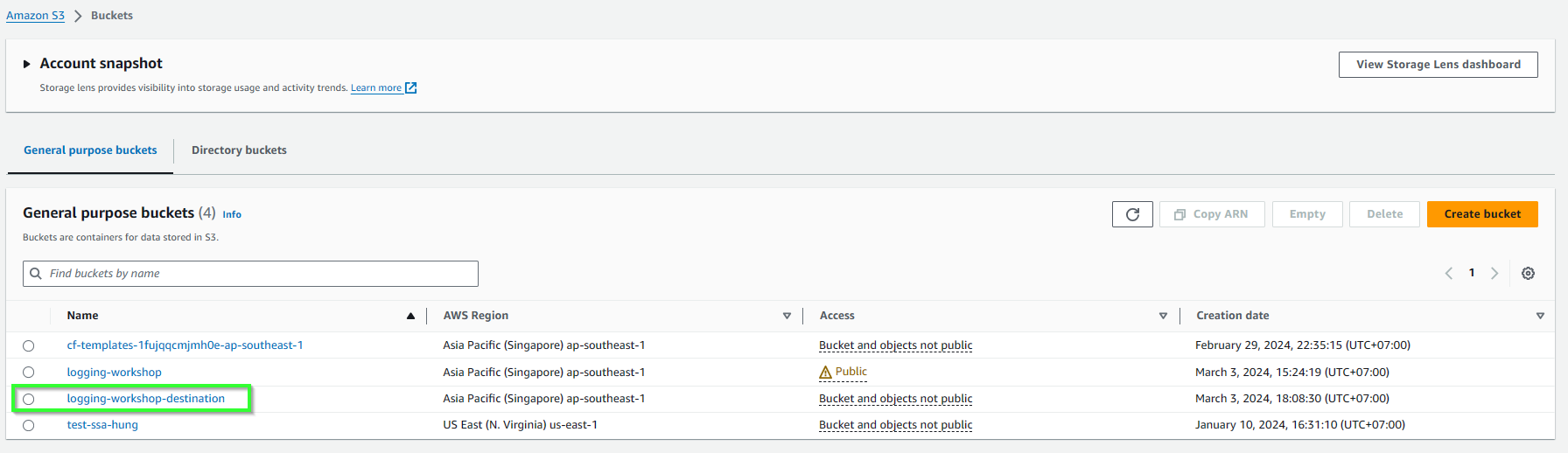Select radio for cf-templates bucket
This screenshot has height=453, width=1568.
pyautogui.click(x=29, y=346)
